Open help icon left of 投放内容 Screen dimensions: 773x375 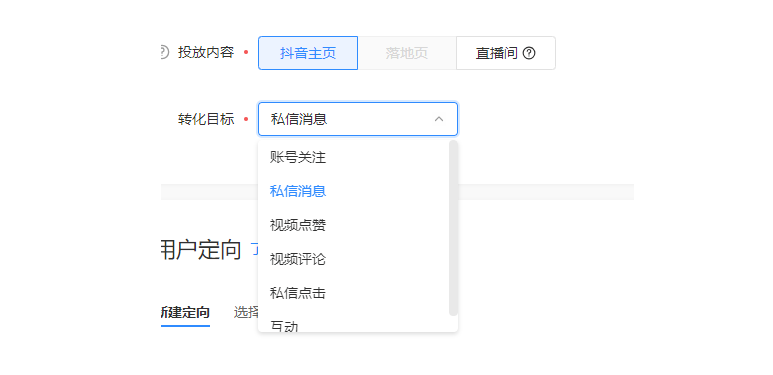click(x=164, y=52)
